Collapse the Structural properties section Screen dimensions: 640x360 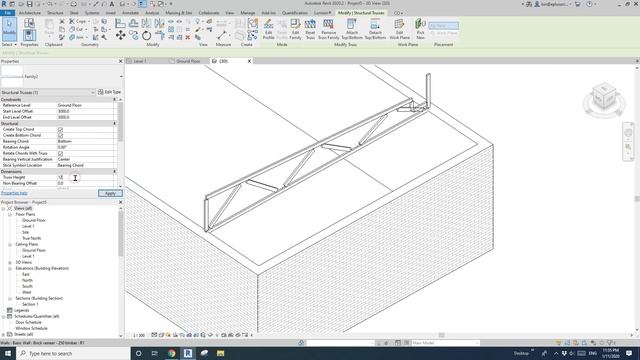(114, 123)
